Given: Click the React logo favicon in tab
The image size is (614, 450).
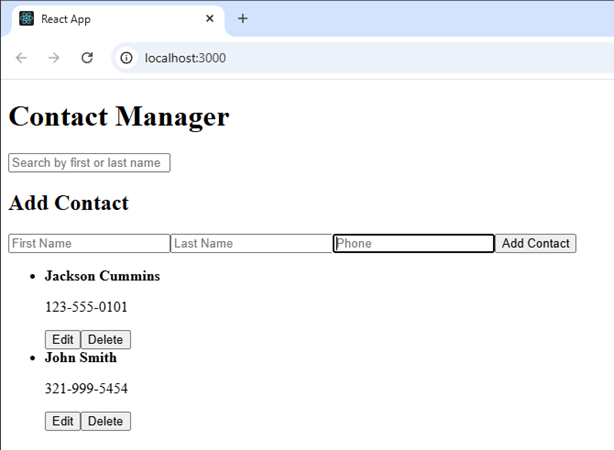Looking at the screenshot, I should click(27, 19).
